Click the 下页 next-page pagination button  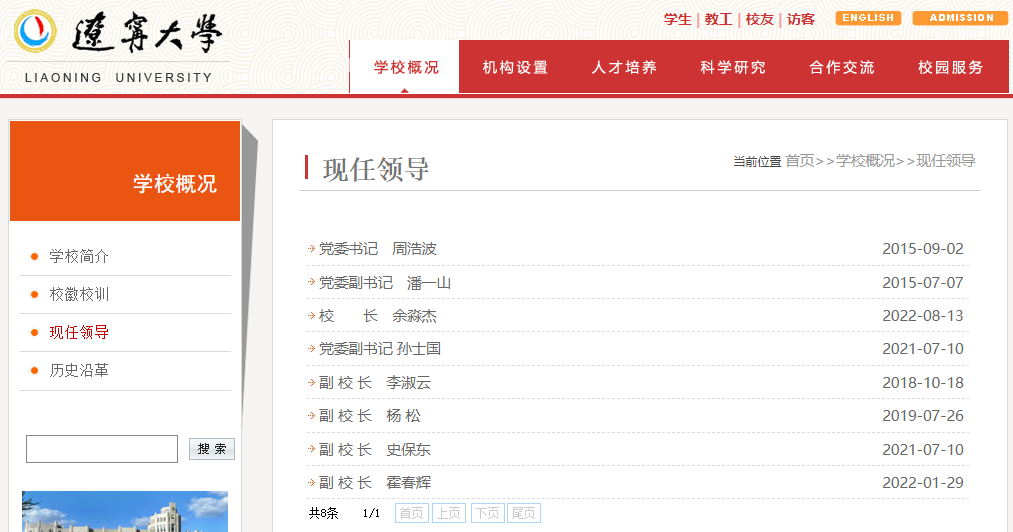pos(488,513)
